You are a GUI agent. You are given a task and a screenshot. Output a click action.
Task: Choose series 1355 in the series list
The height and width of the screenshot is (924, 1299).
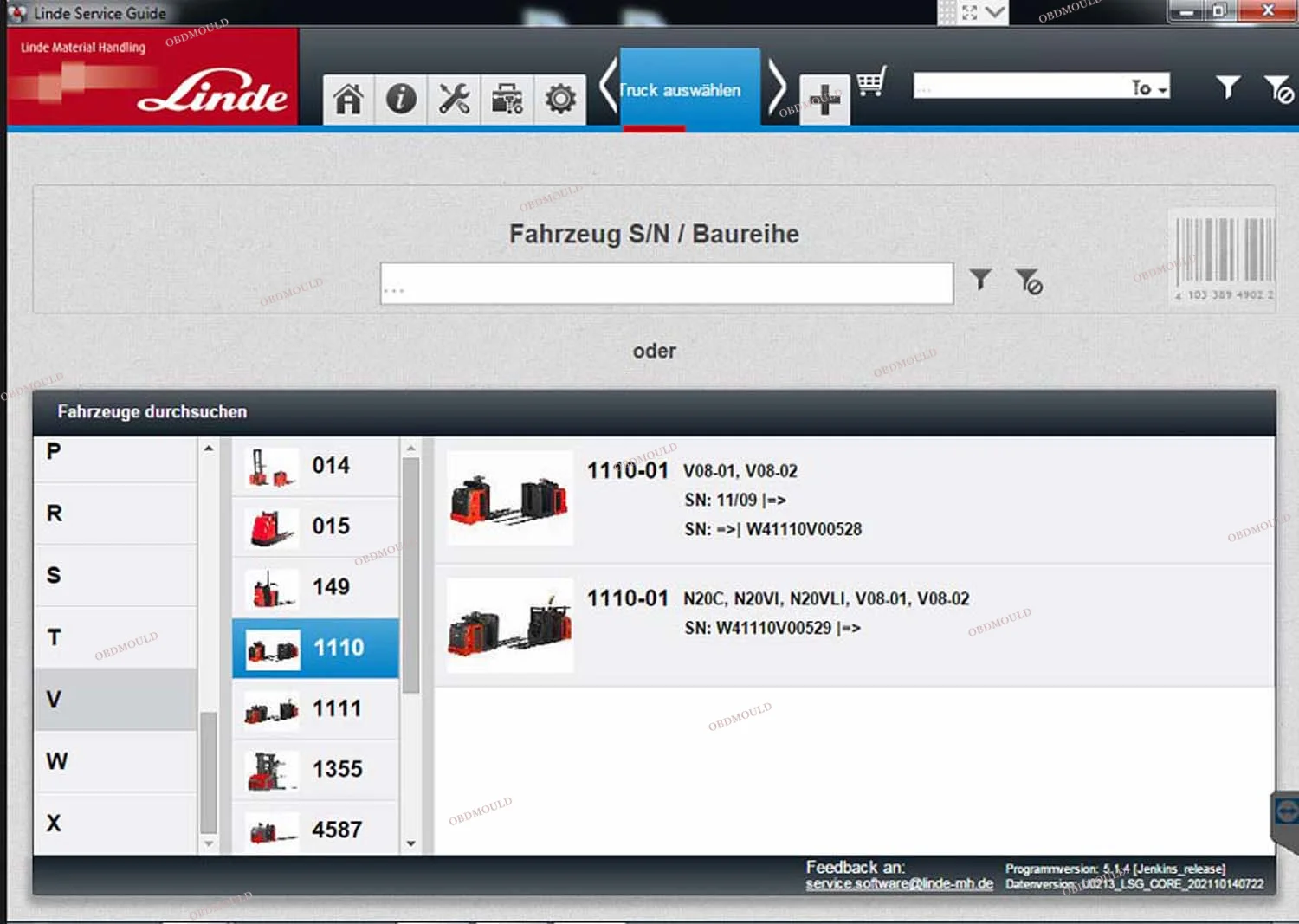[315, 769]
